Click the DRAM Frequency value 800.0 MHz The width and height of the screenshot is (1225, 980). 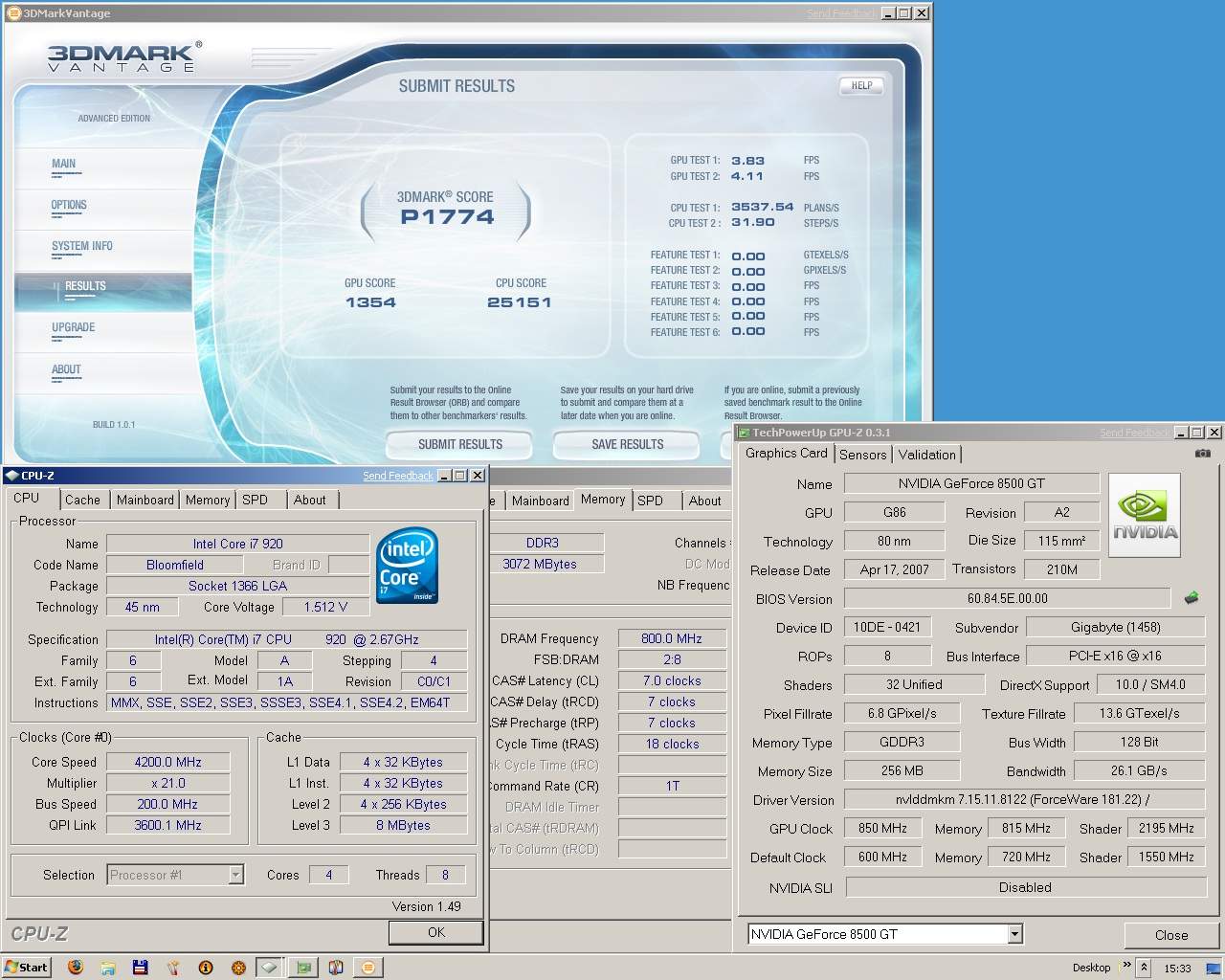click(672, 638)
